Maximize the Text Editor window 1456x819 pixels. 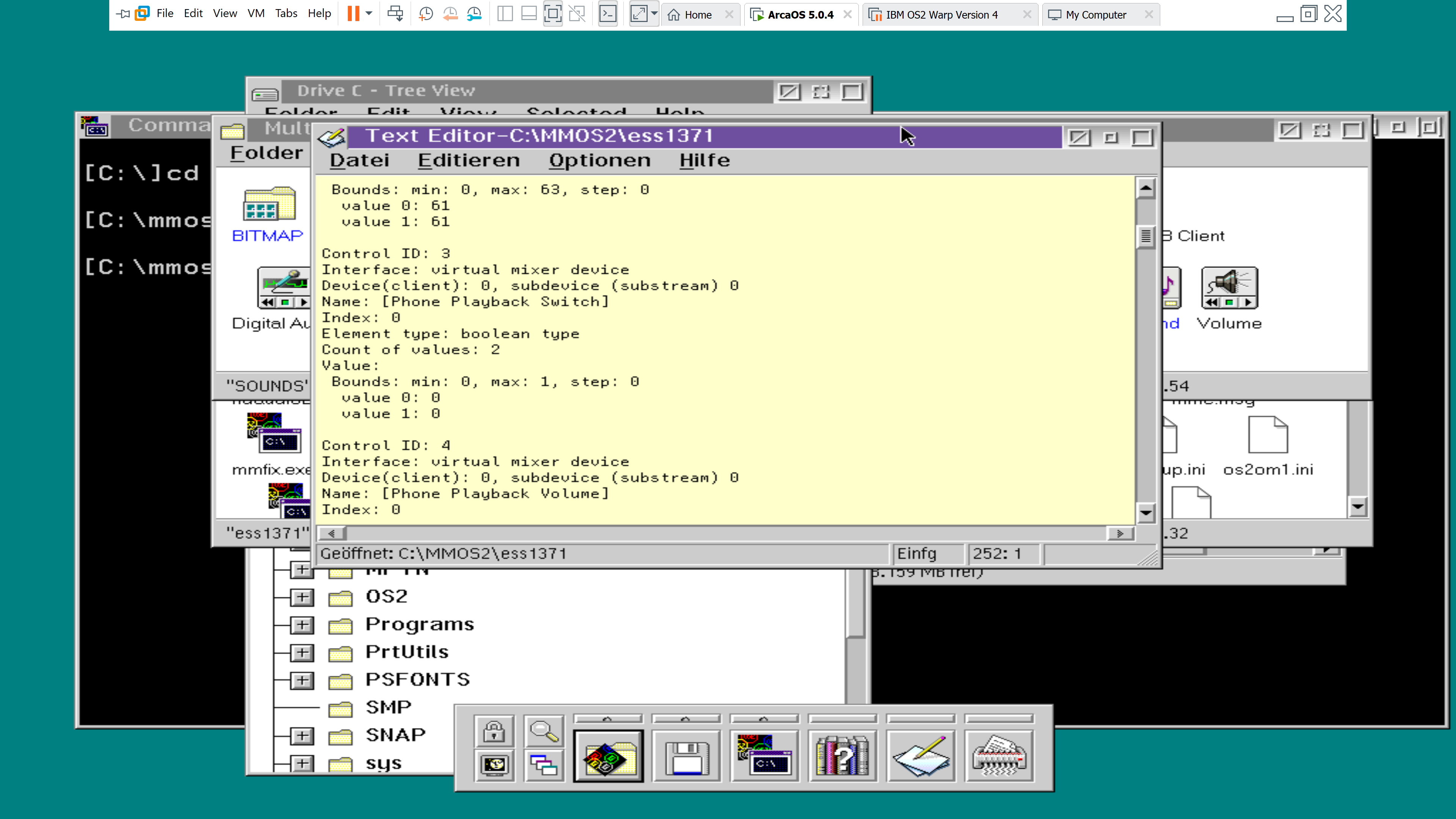(1142, 137)
